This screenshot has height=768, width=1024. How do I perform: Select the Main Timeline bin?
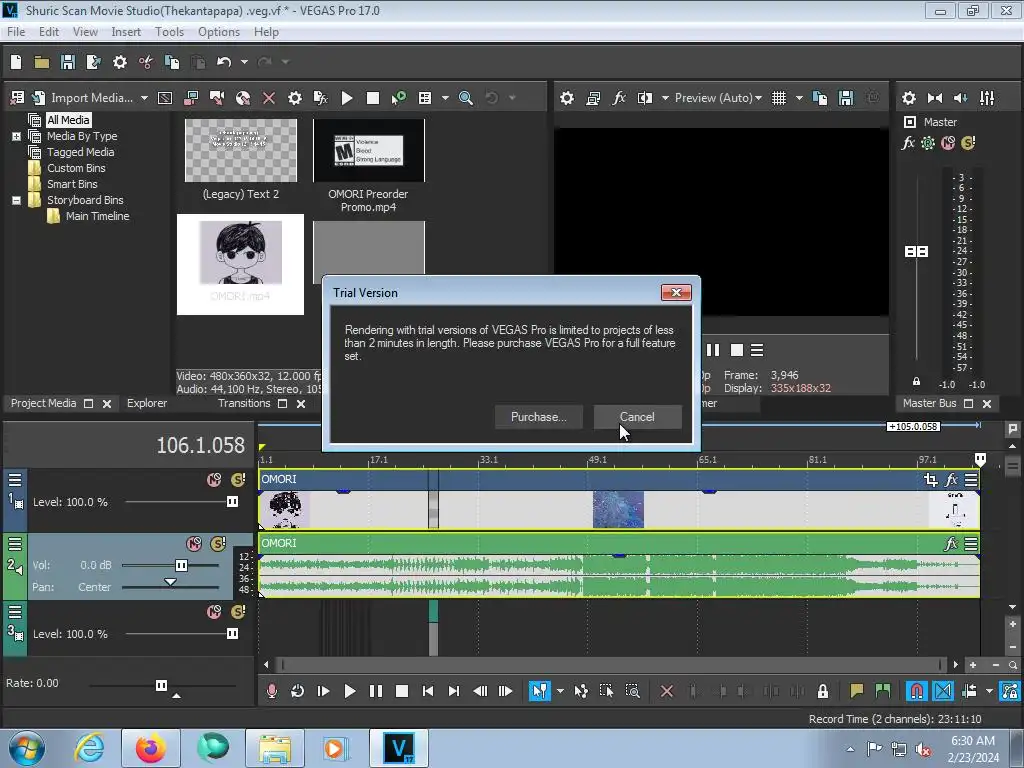pyautogui.click(x=97, y=216)
